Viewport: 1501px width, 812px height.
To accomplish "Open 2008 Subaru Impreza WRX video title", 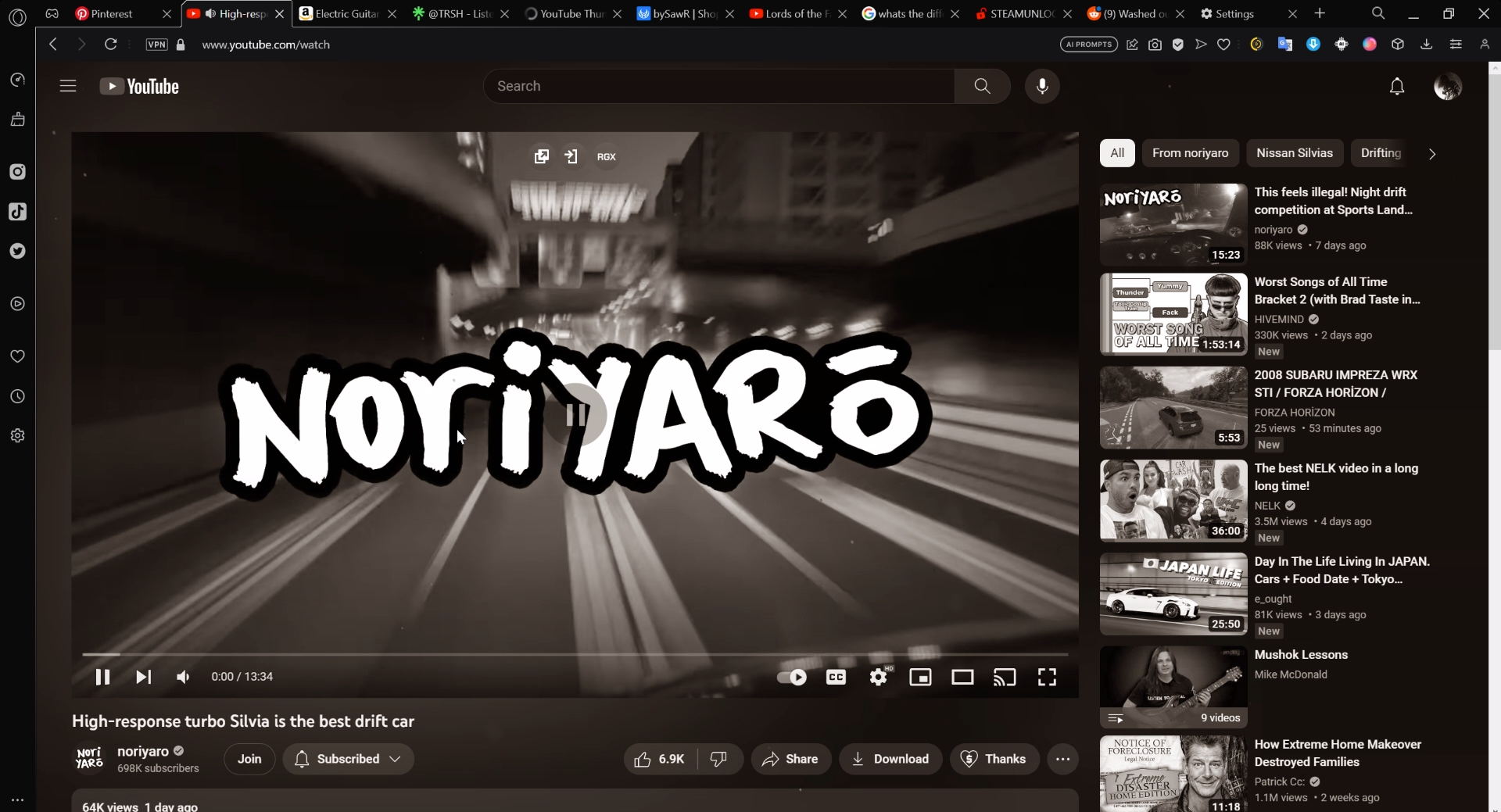I will click(1336, 384).
